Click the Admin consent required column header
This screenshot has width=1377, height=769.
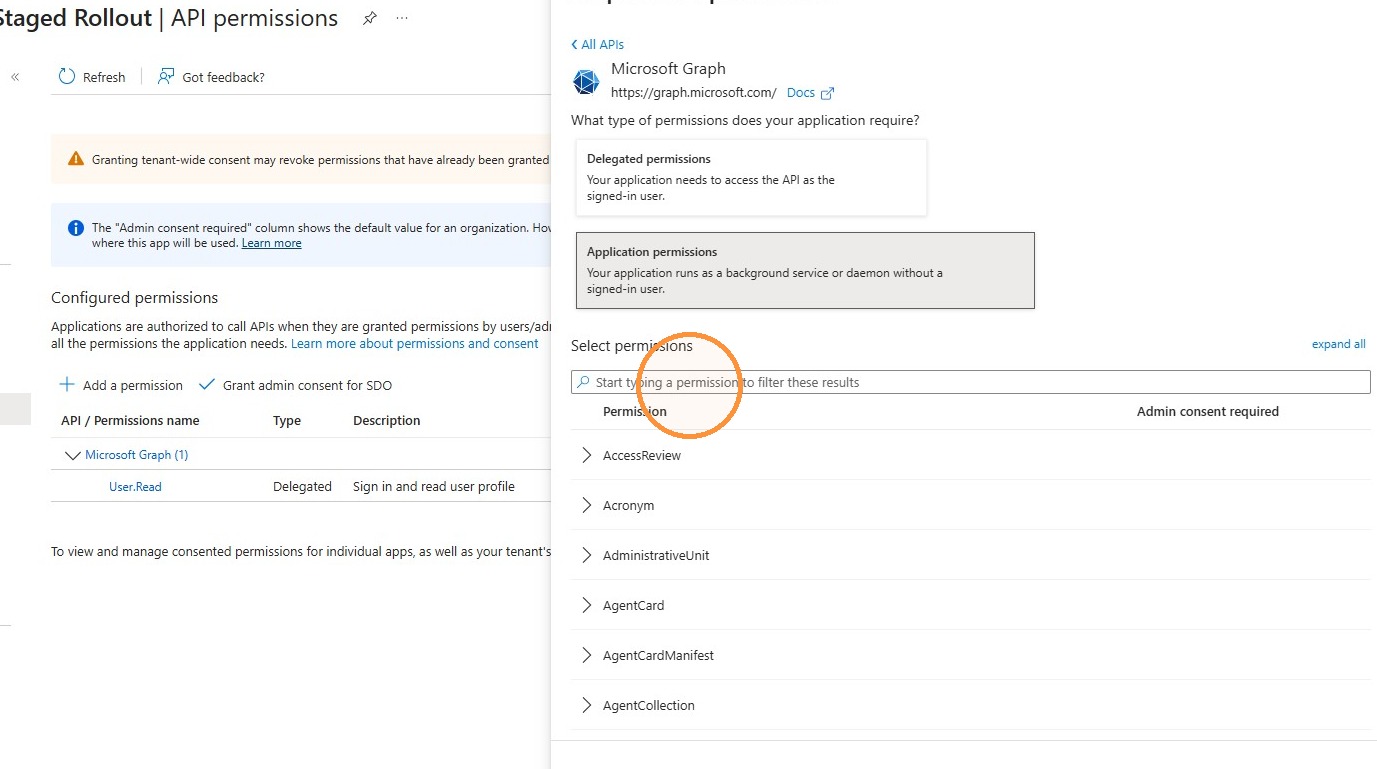pyautogui.click(x=1208, y=411)
